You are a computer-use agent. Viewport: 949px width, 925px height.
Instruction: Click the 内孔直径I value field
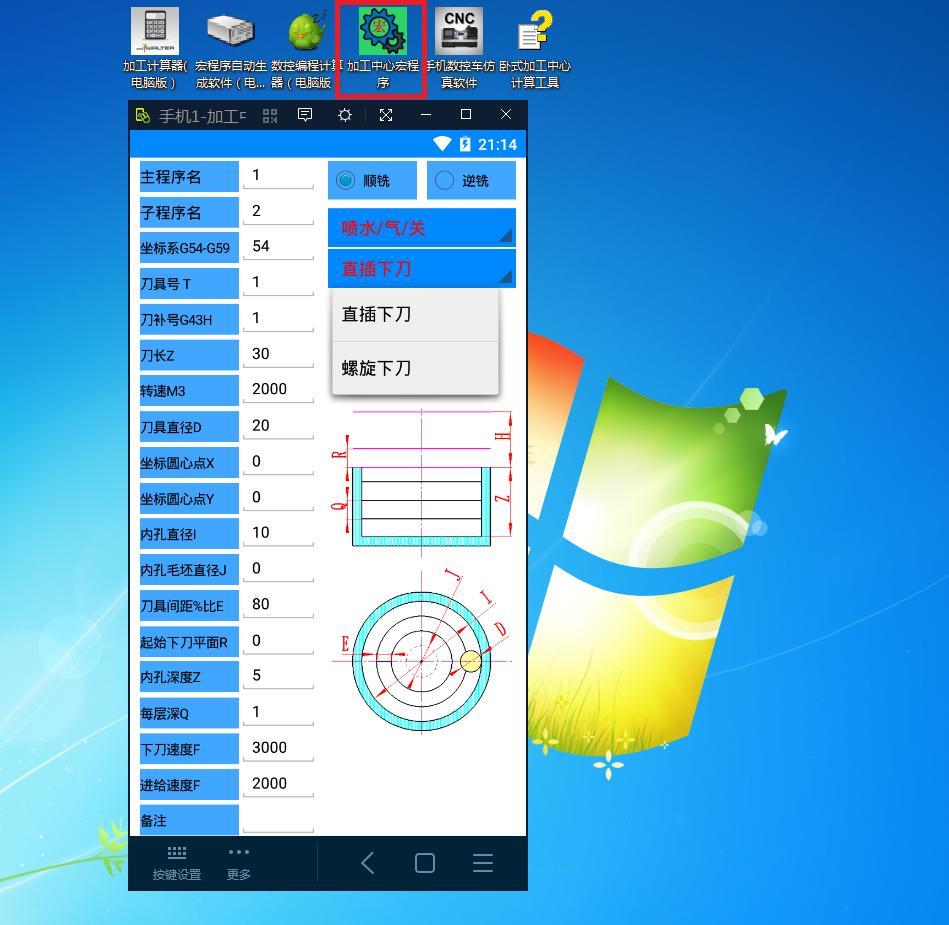(x=278, y=533)
